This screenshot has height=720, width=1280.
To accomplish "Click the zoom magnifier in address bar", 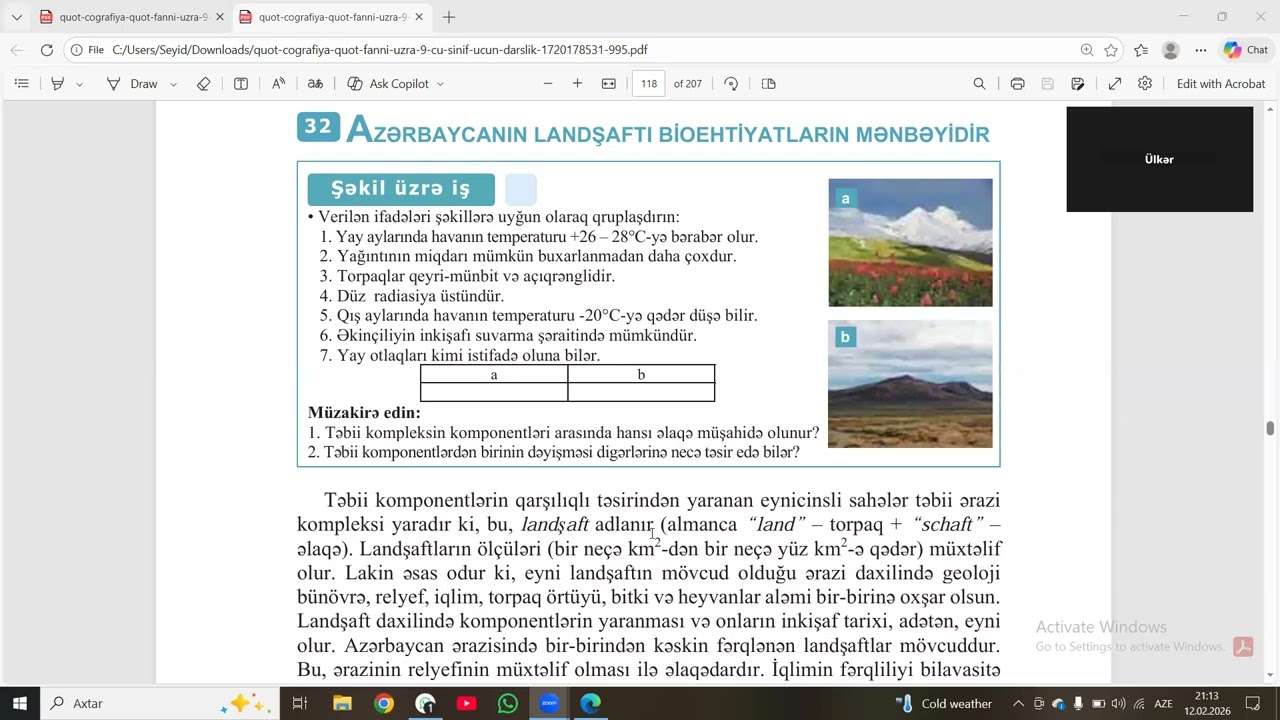I will 1087,50.
